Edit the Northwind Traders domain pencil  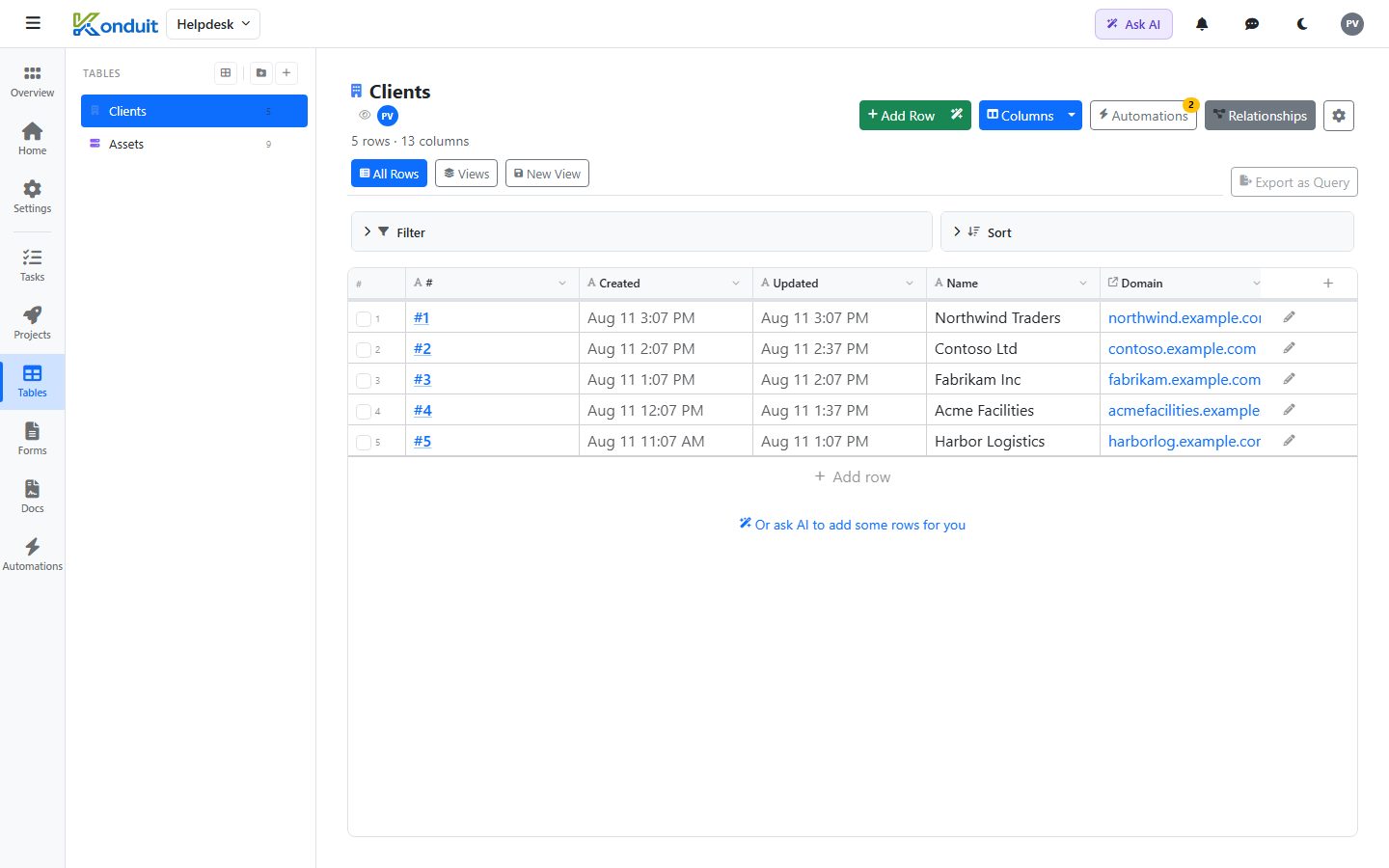pos(1289,317)
